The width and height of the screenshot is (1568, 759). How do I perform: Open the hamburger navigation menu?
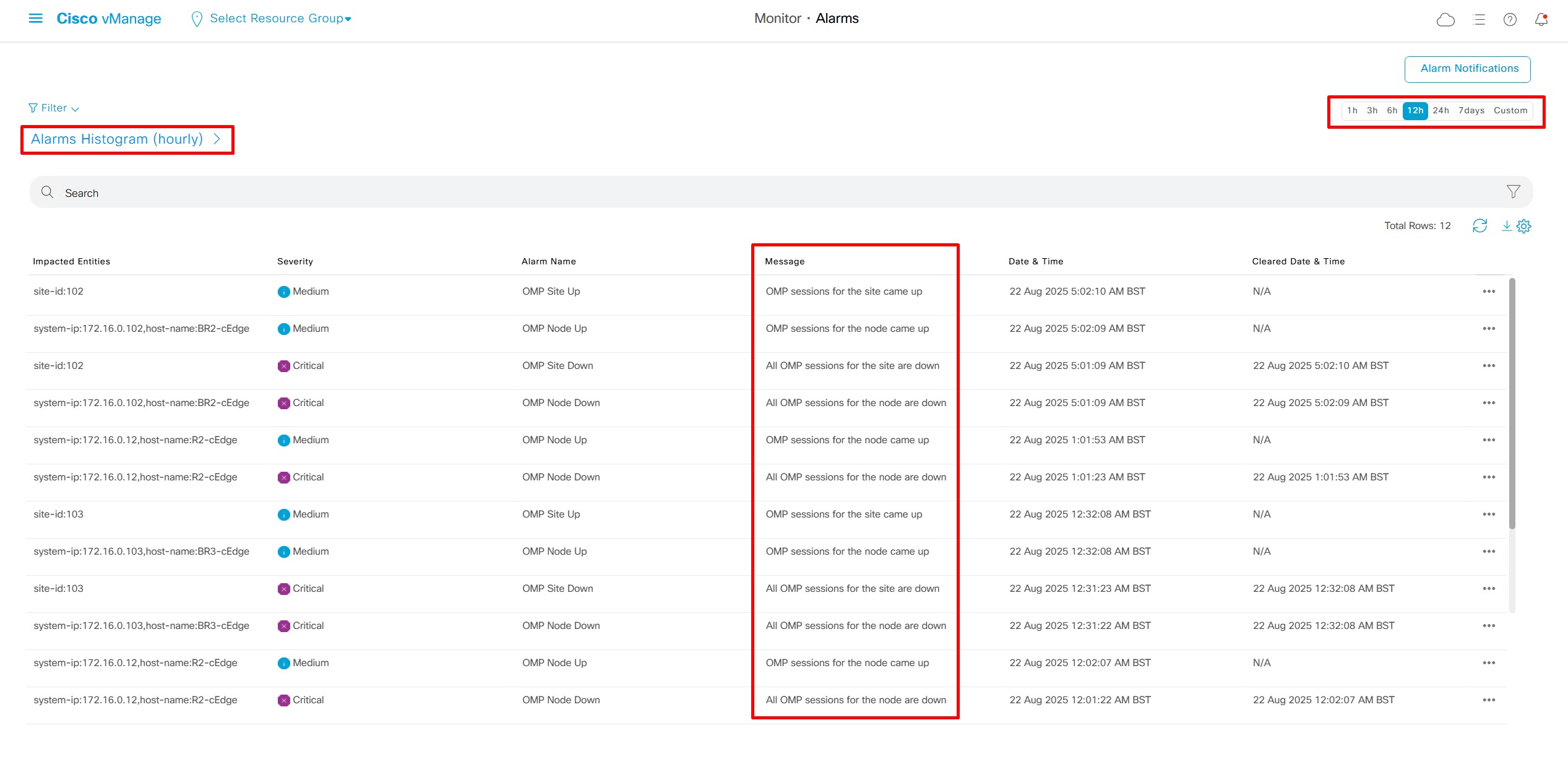pos(36,19)
